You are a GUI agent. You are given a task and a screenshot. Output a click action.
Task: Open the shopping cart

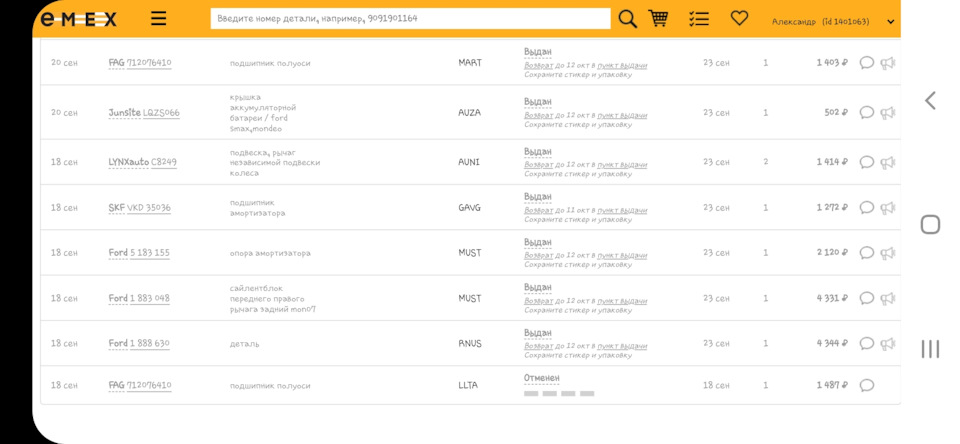point(658,19)
